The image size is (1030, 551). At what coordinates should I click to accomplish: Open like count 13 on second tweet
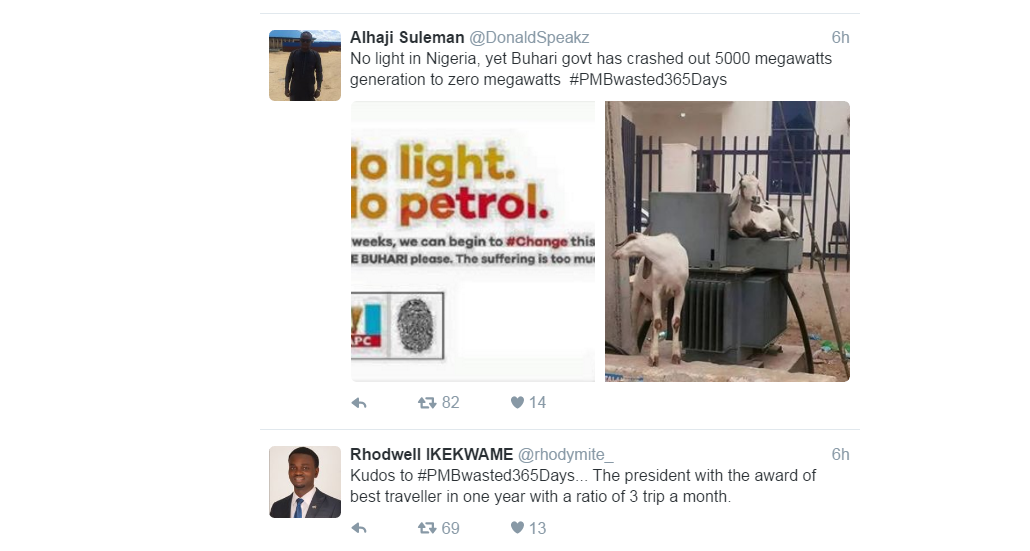point(537,528)
